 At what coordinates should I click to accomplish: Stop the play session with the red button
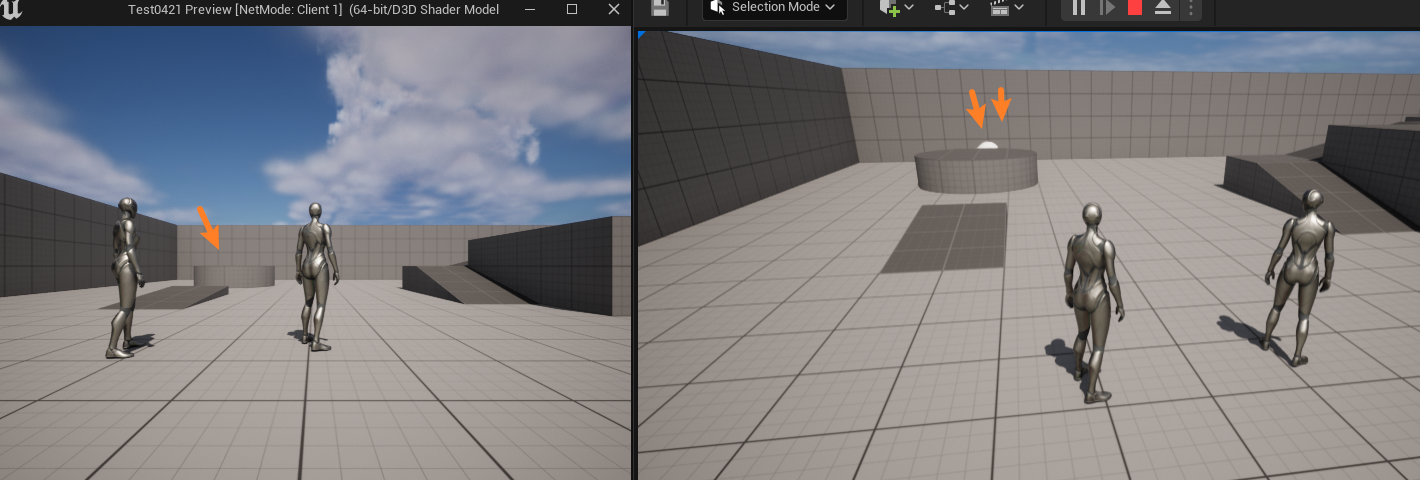click(1135, 8)
